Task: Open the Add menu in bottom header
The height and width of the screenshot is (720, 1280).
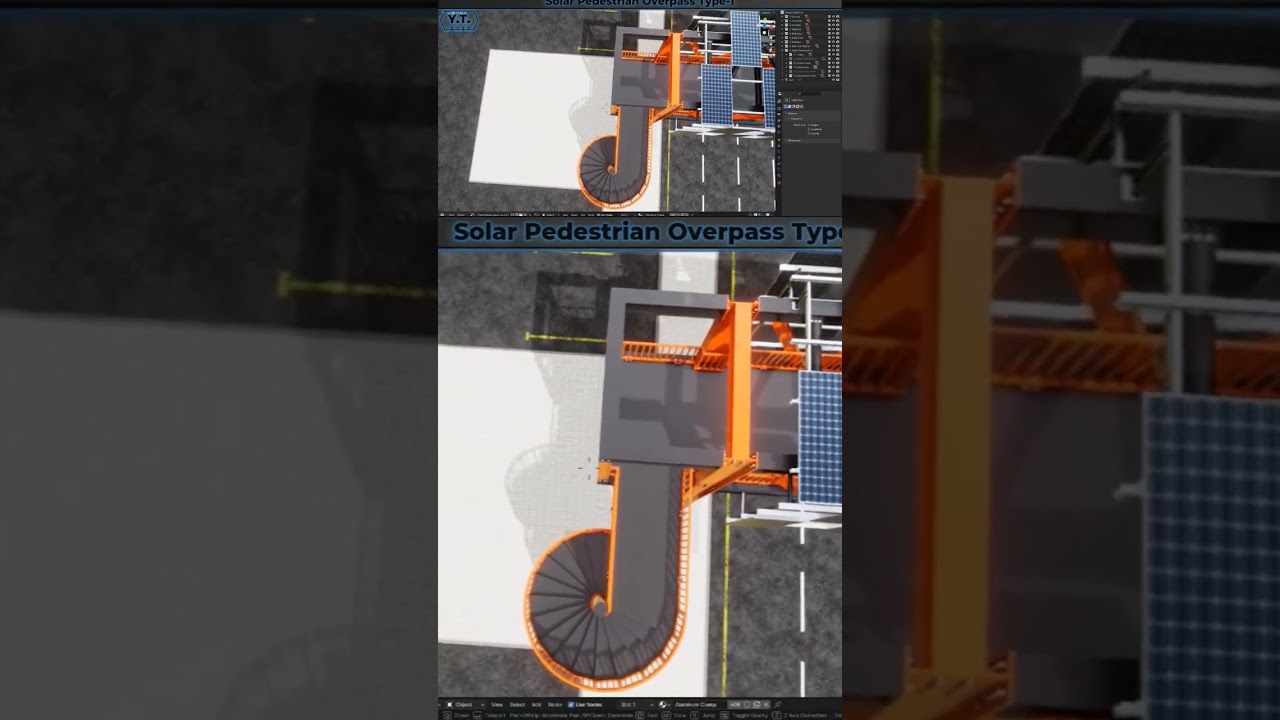Action: coord(536,705)
